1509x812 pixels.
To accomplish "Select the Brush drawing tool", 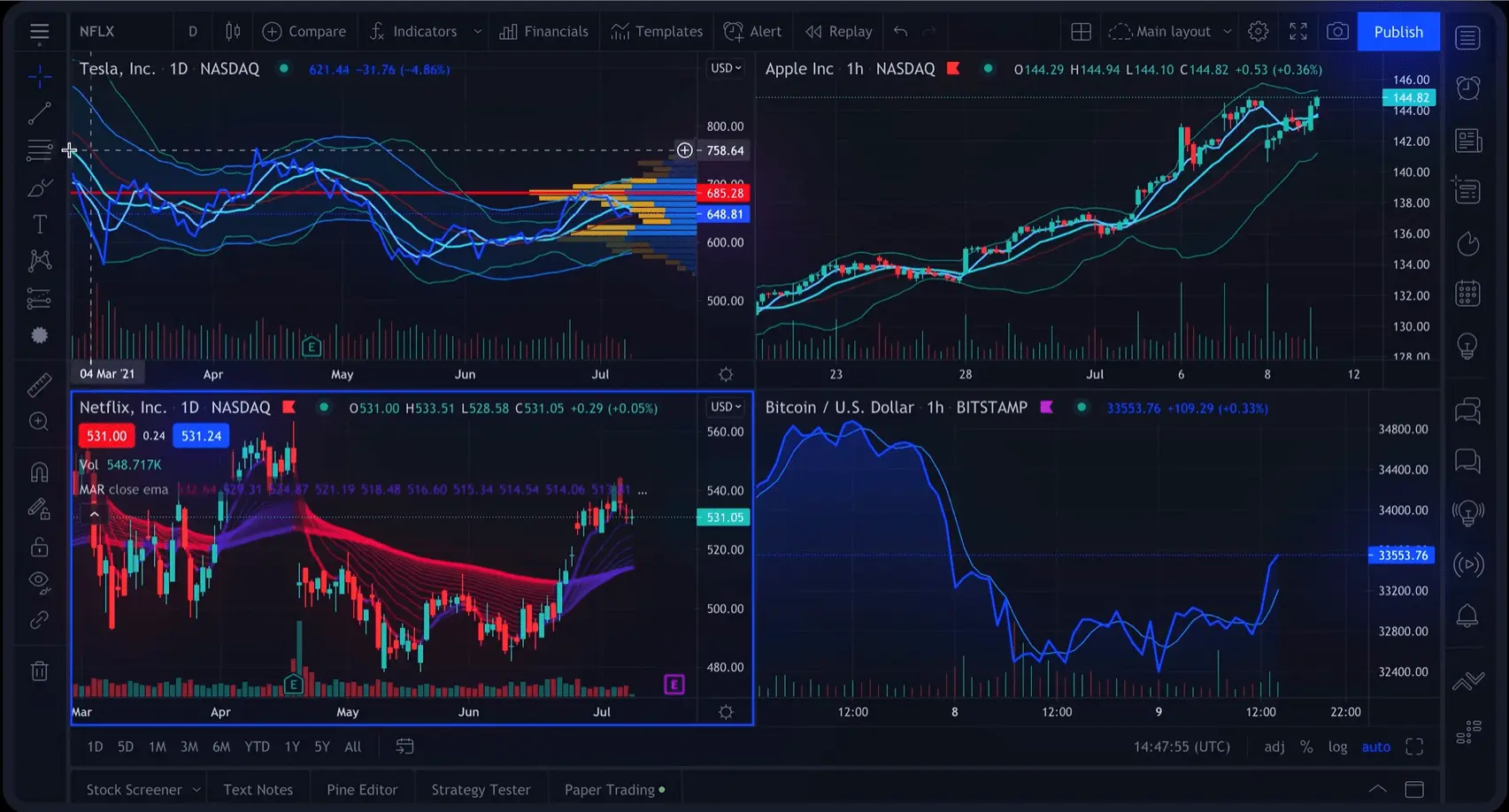I will click(40, 188).
